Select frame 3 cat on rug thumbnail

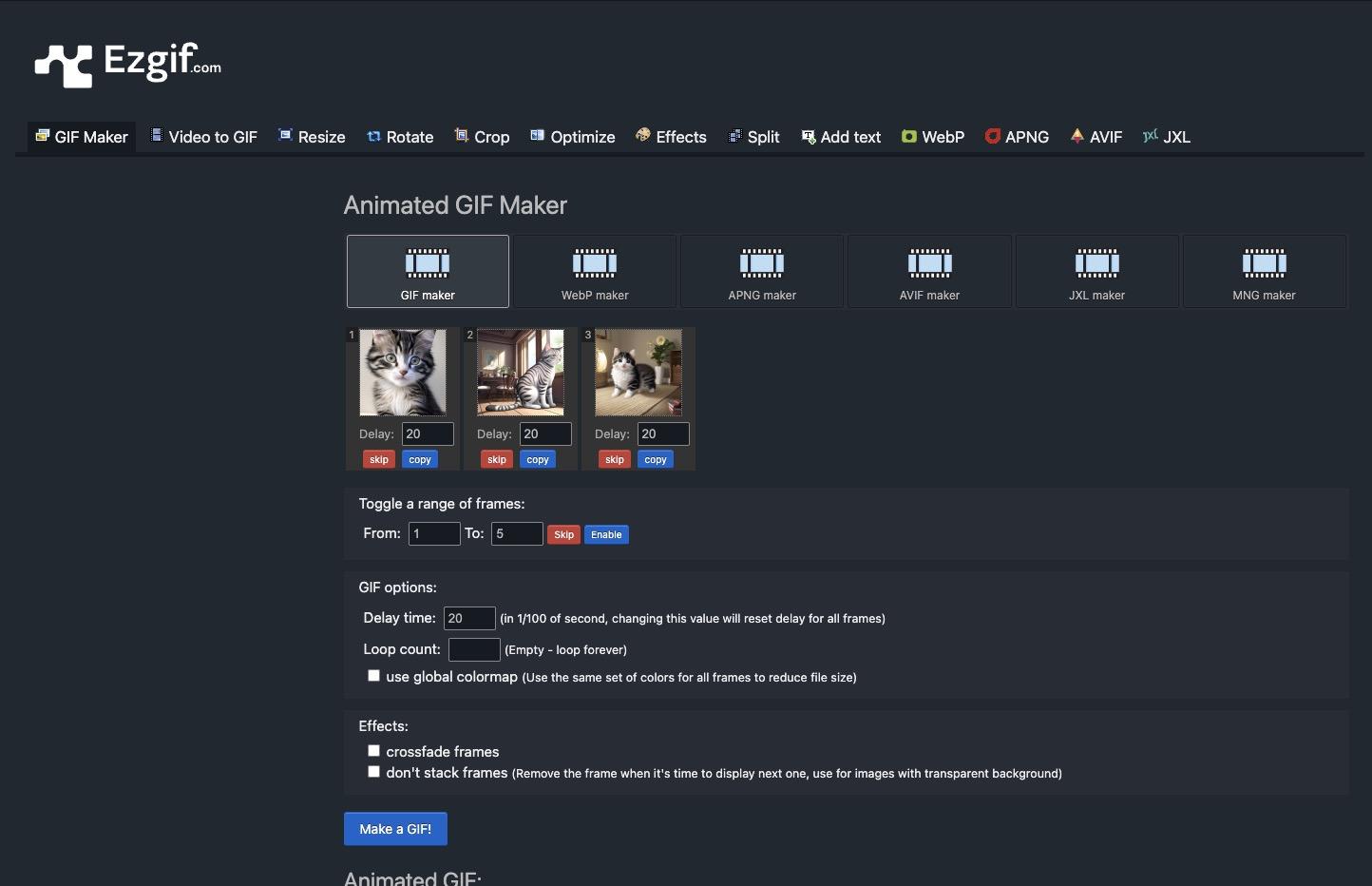tap(638, 373)
